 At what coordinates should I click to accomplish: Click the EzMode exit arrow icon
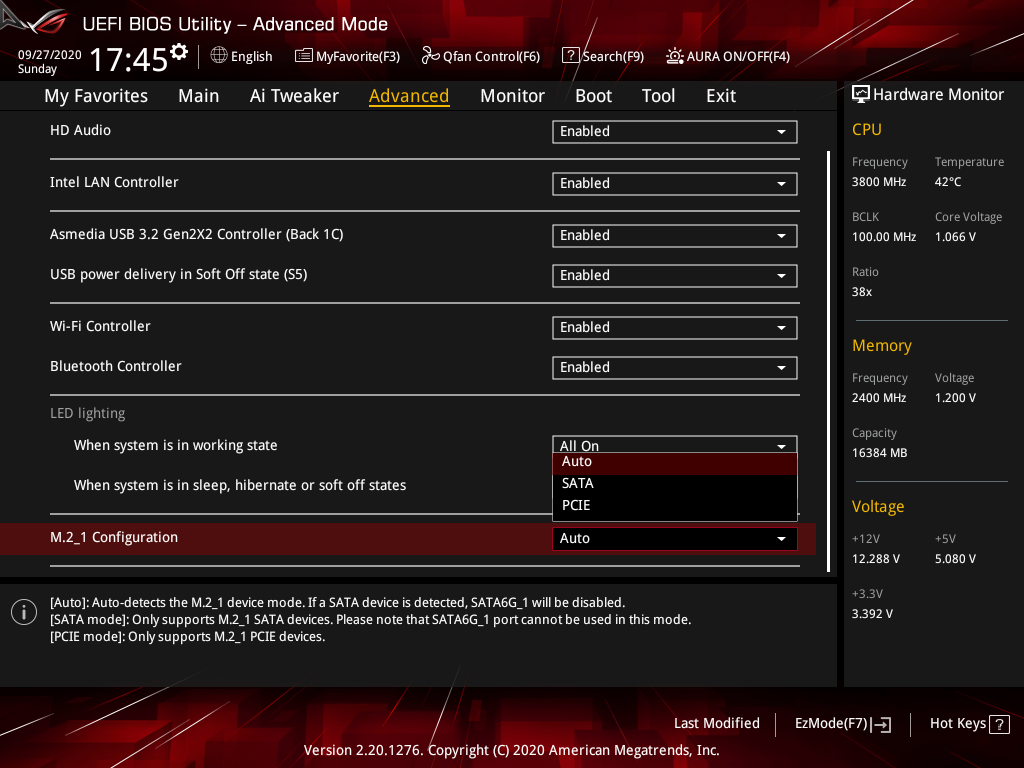[x=882, y=724]
